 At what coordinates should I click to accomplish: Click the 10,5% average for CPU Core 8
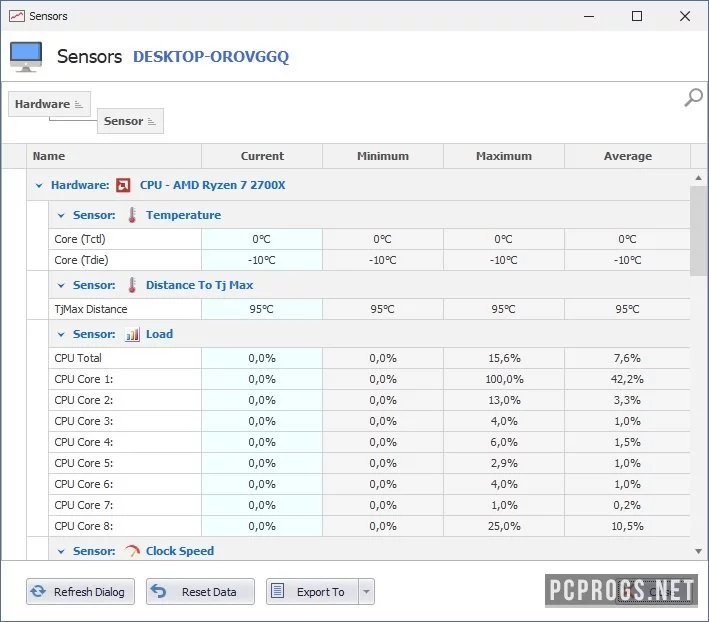627,527
